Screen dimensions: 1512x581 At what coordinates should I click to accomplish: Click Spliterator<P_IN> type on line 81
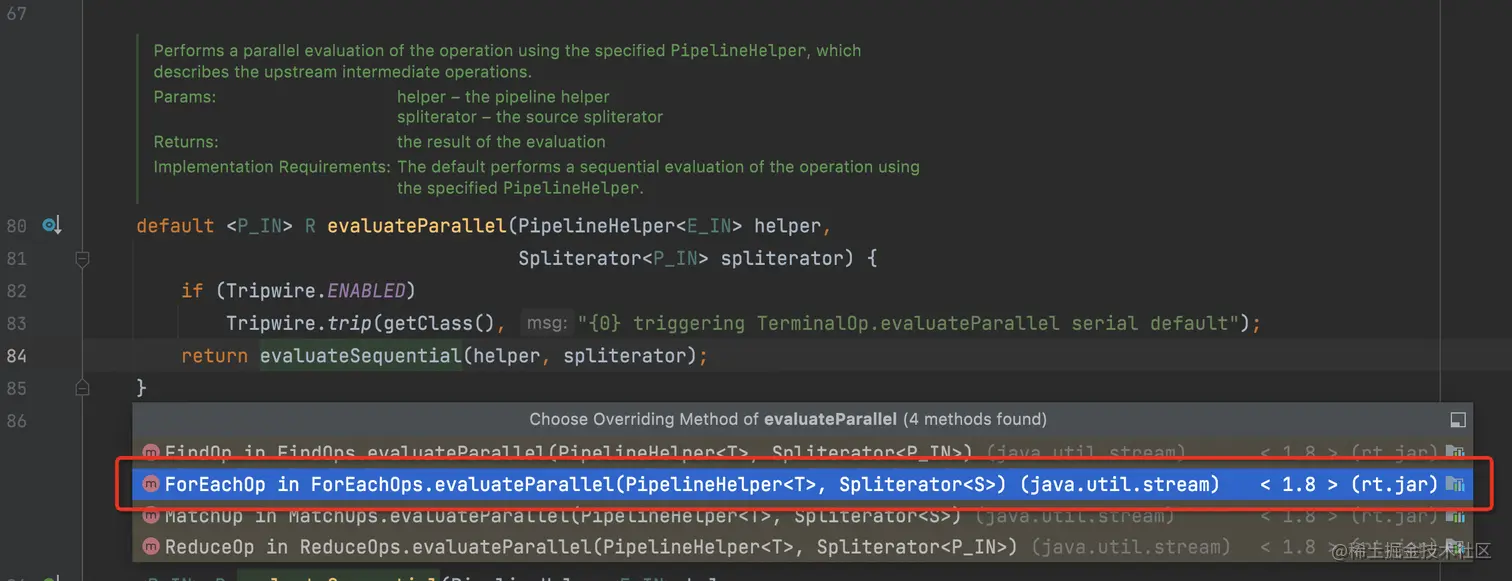click(x=614, y=258)
